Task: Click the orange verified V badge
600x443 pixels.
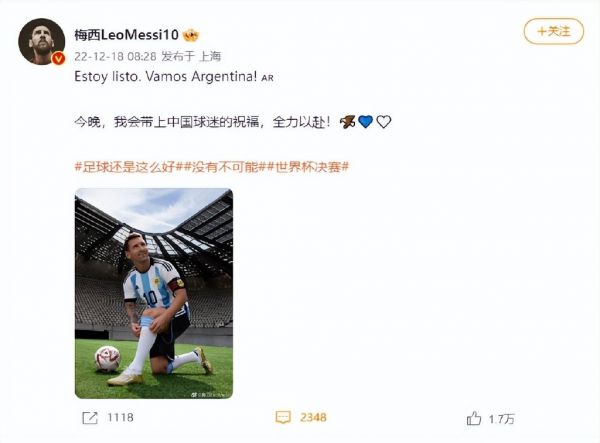Action: tap(59, 59)
